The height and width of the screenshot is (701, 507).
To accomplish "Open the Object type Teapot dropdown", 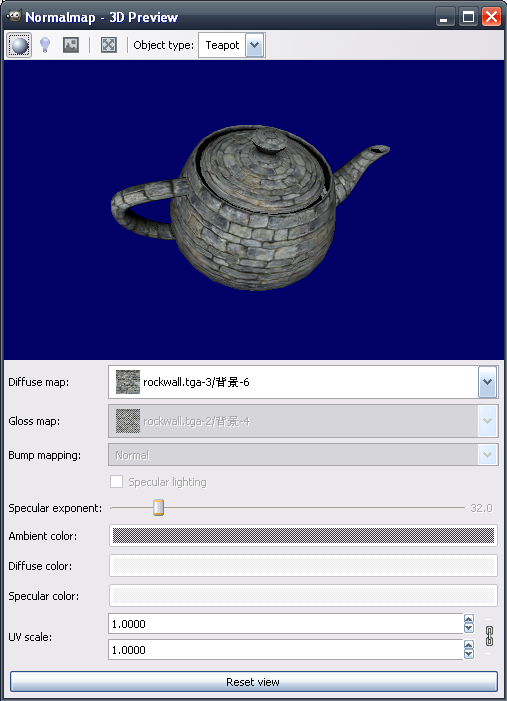I will pyautogui.click(x=232, y=45).
